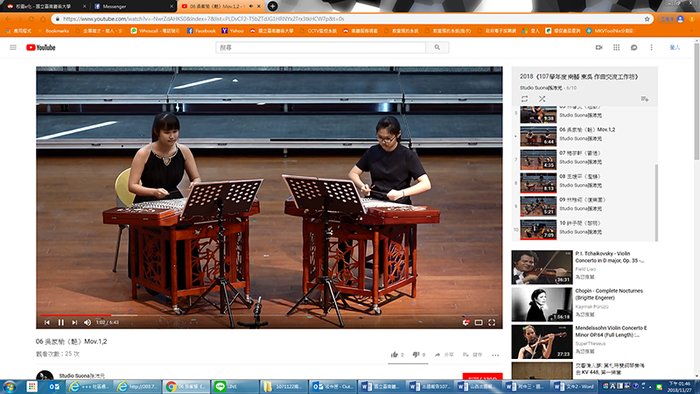
Task: Open the more actions ellipsis under video
Action: pos(496,355)
